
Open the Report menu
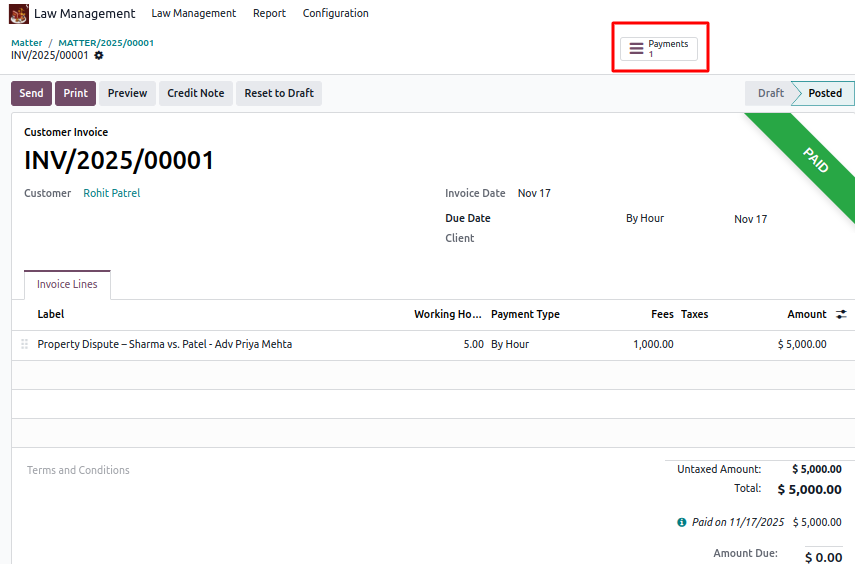coord(269,14)
